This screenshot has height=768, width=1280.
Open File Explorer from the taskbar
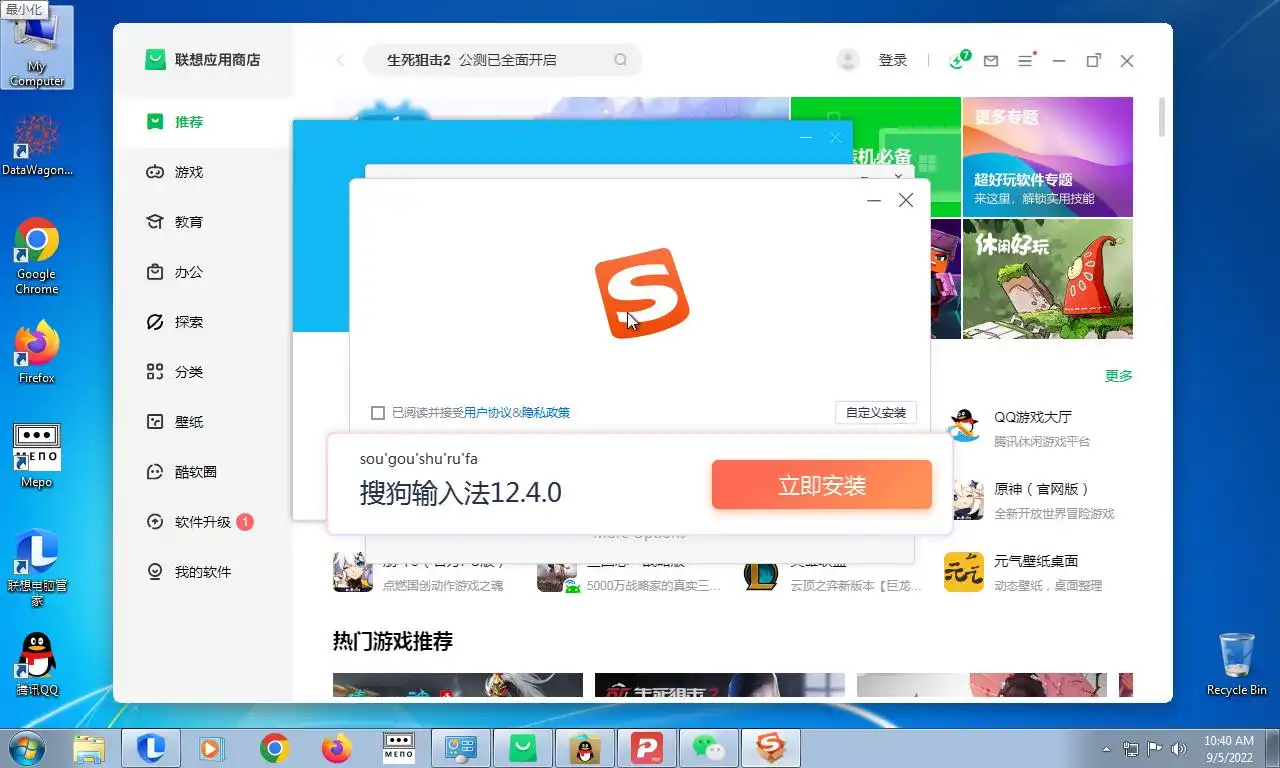[89, 748]
